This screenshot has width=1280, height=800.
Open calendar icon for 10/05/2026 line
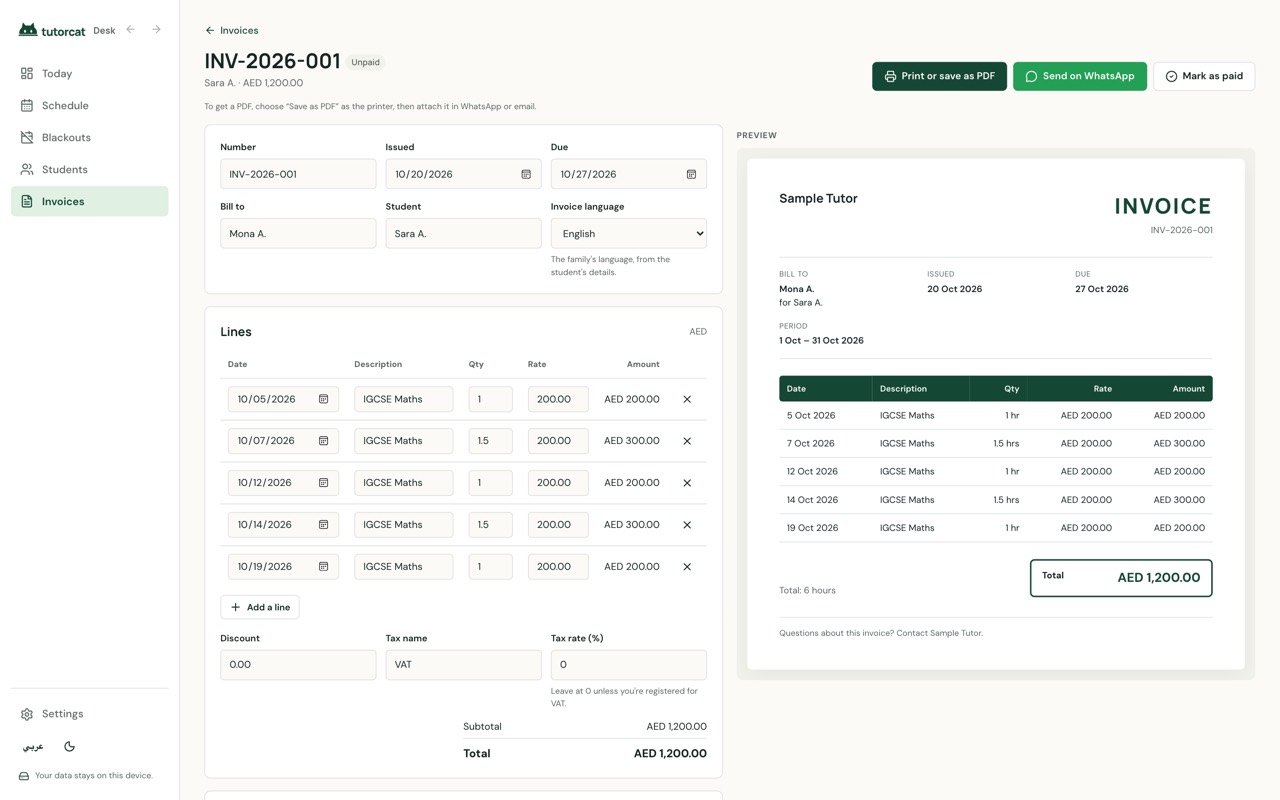pyautogui.click(x=323, y=399)
